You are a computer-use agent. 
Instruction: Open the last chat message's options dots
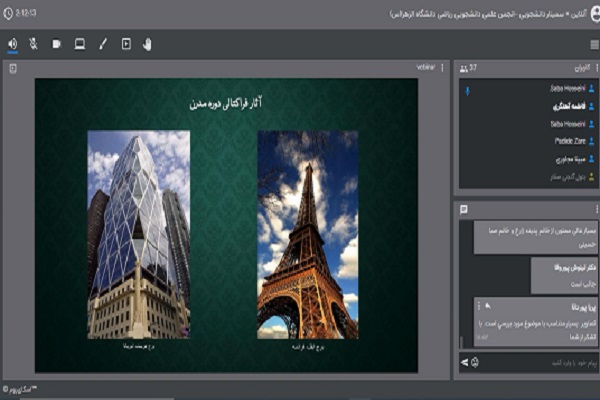(479, 306)
